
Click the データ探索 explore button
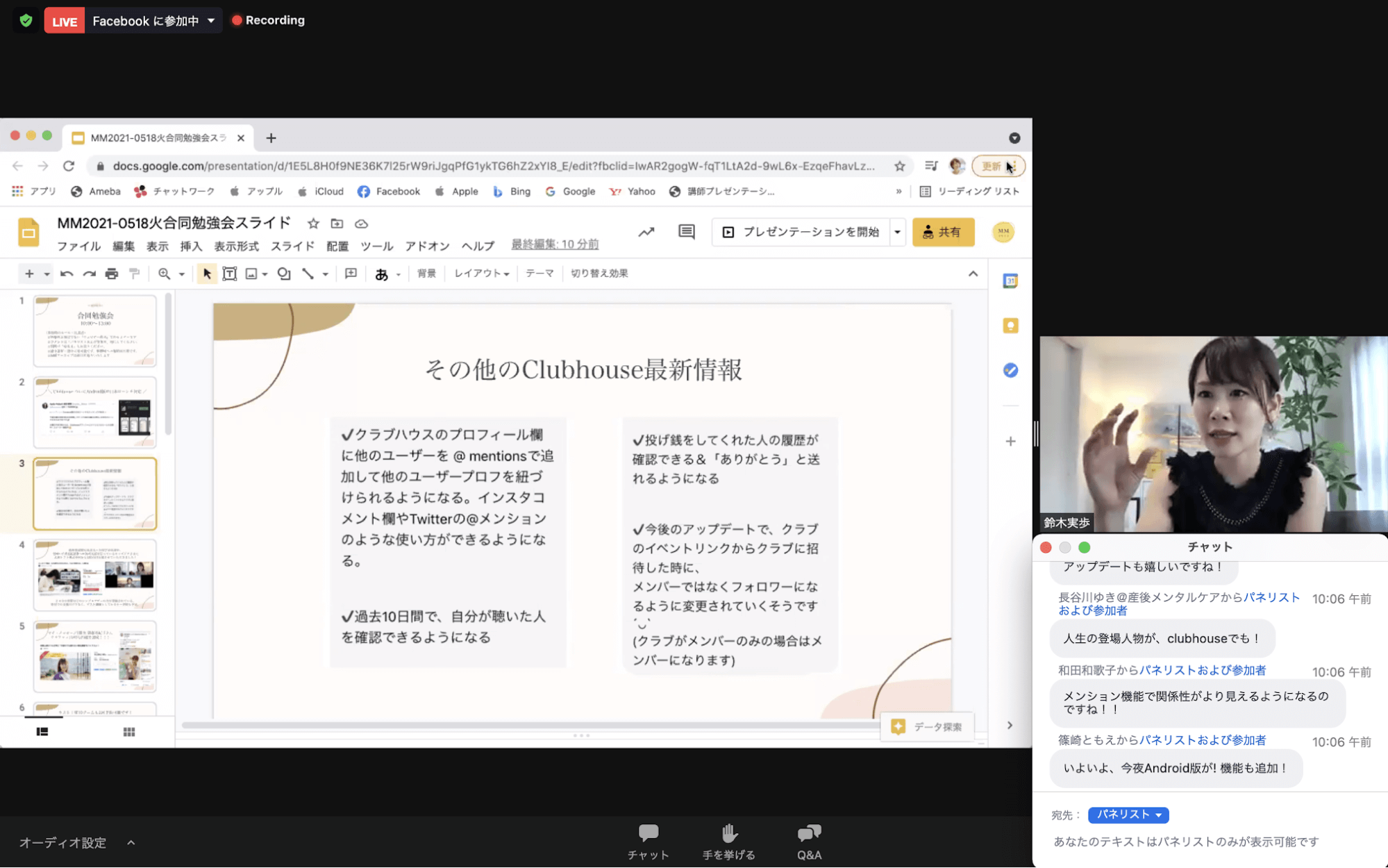click(927, 726)
